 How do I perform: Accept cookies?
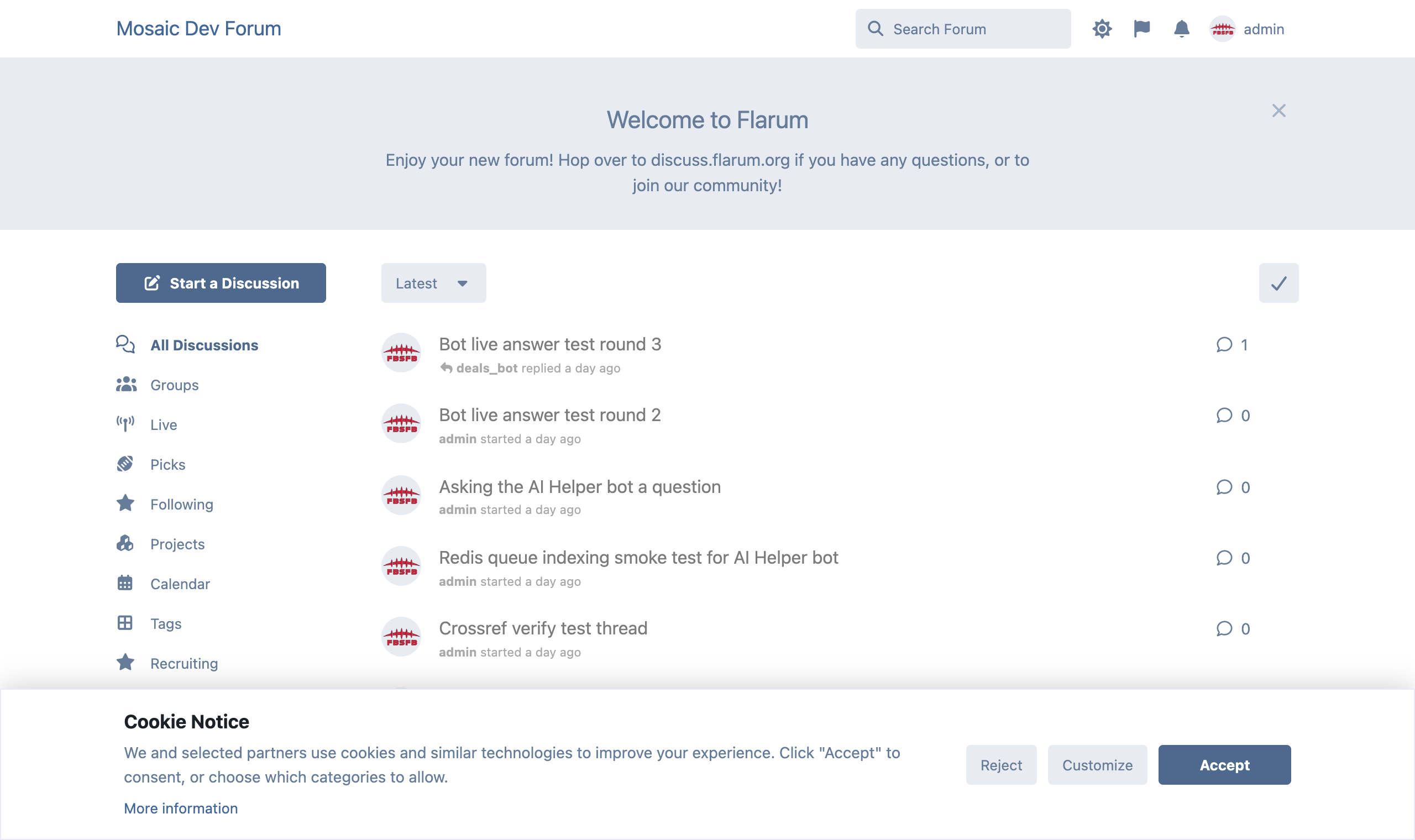[1224, 765]
